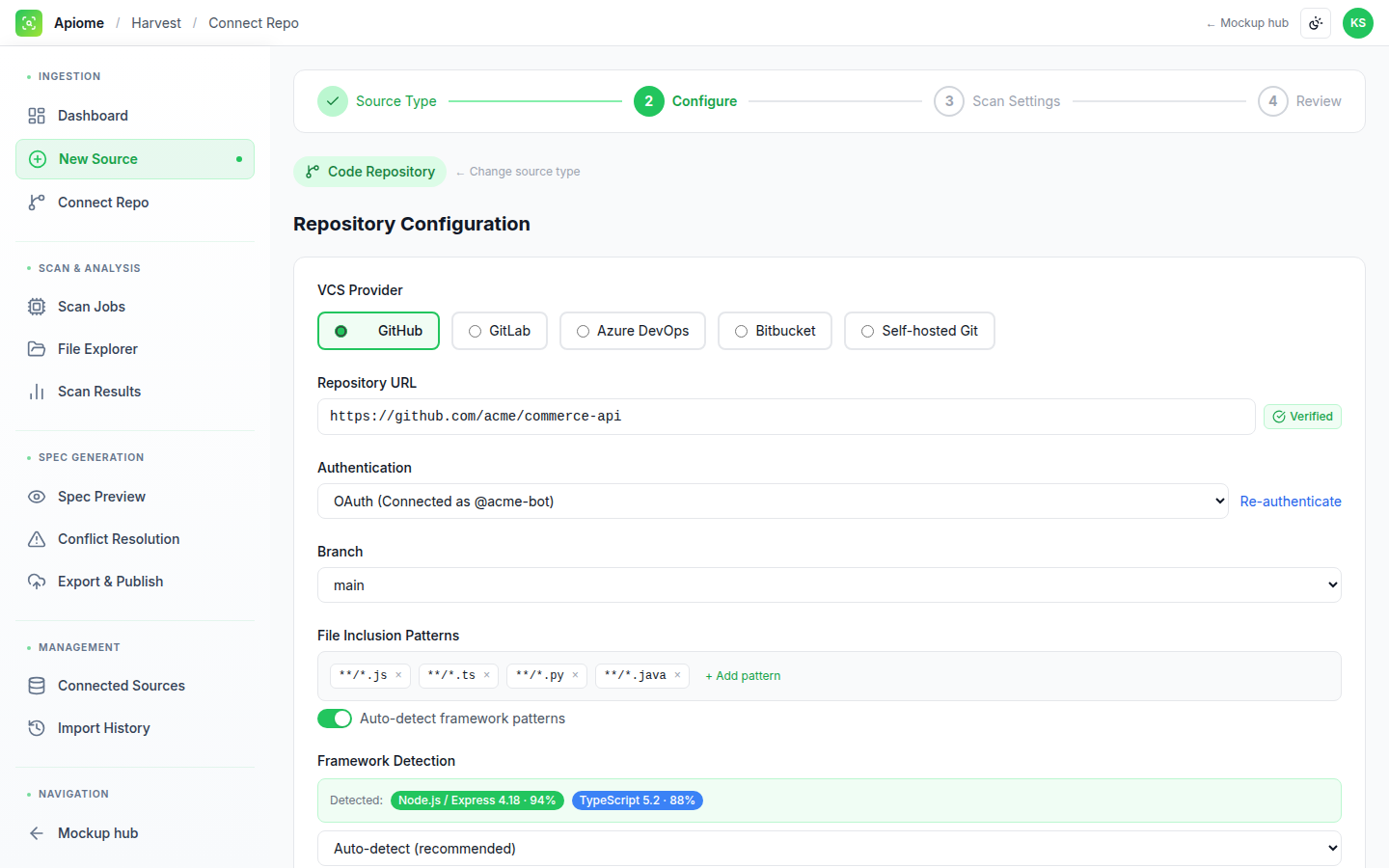This screenshot has height=868, width=1389.
Task: Click the Verified check icon
Action: click(x=1279, y=417)
